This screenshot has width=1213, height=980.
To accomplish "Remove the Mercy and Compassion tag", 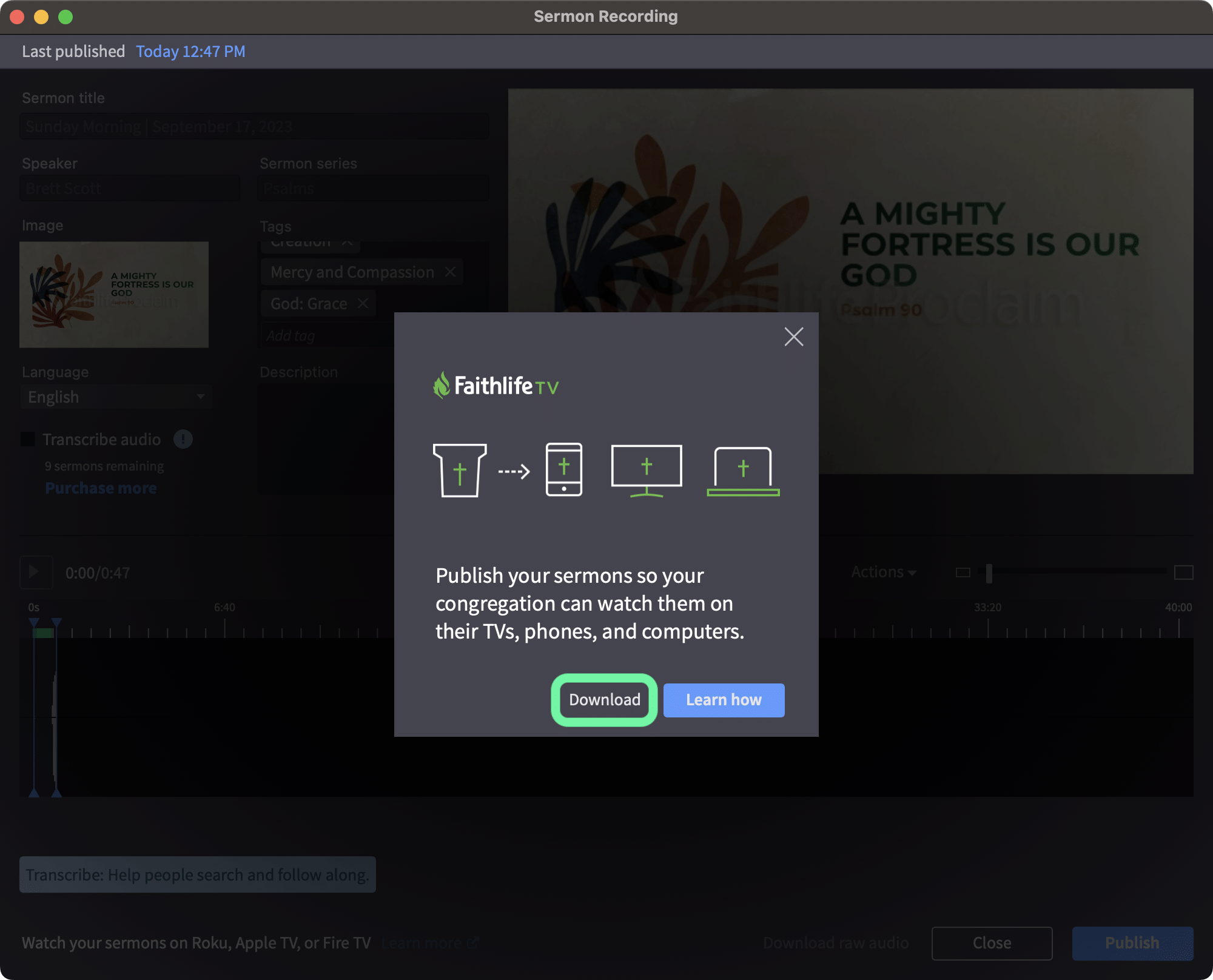I will click(x=450, y=272).
